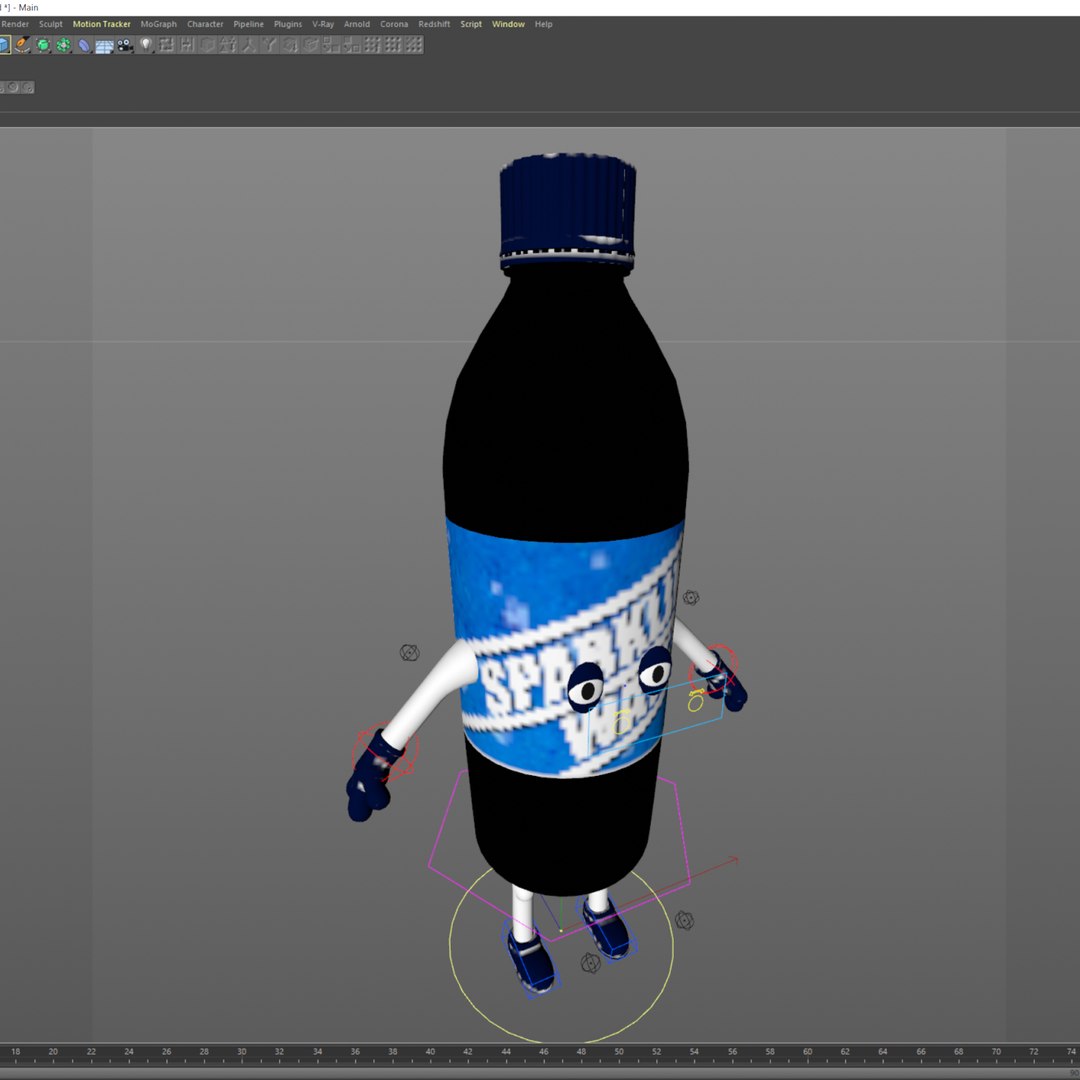Jump to frame 30 on timeline ruler
Screen dimensions: 1080x1080
point(242,1052)
